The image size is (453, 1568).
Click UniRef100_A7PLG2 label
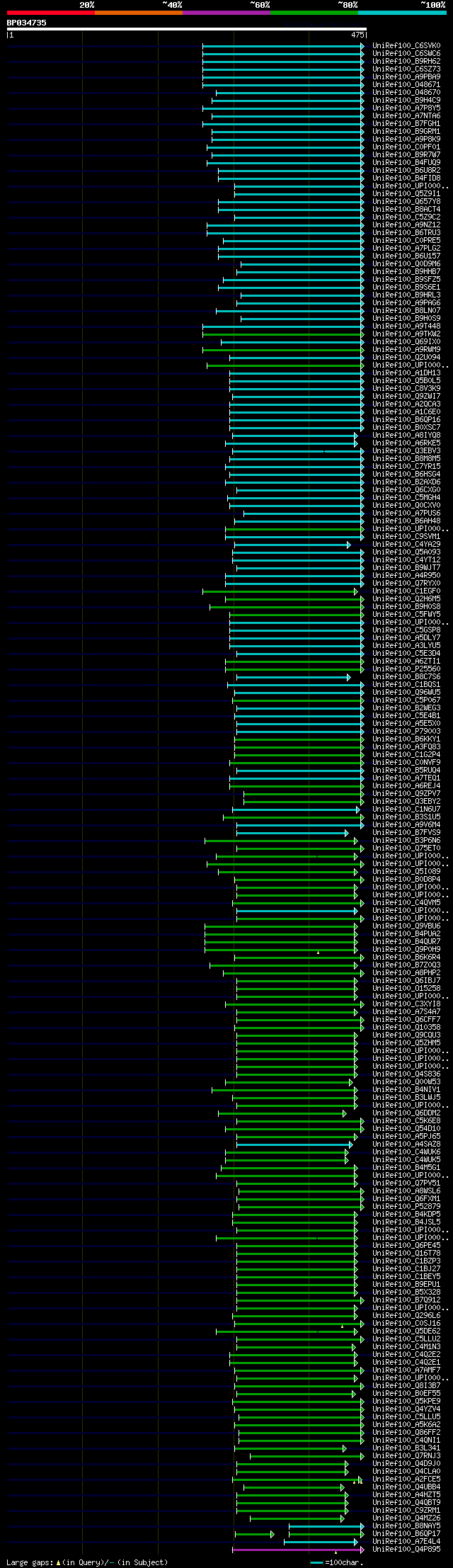tap(406, 249)
